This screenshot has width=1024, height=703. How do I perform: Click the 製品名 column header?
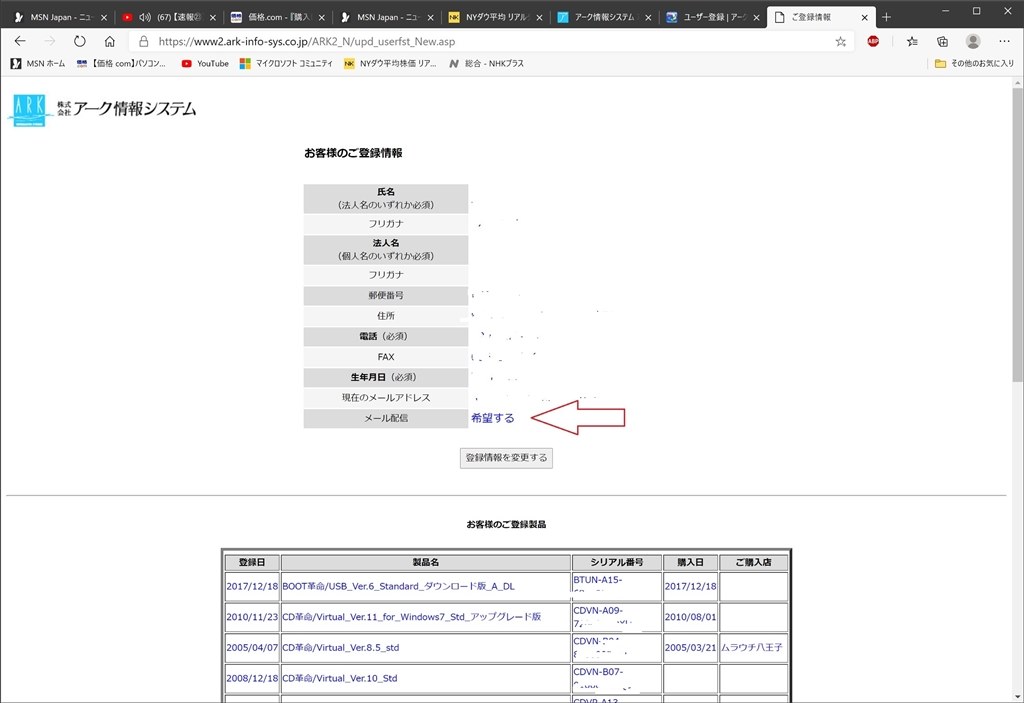pos(426,562)
